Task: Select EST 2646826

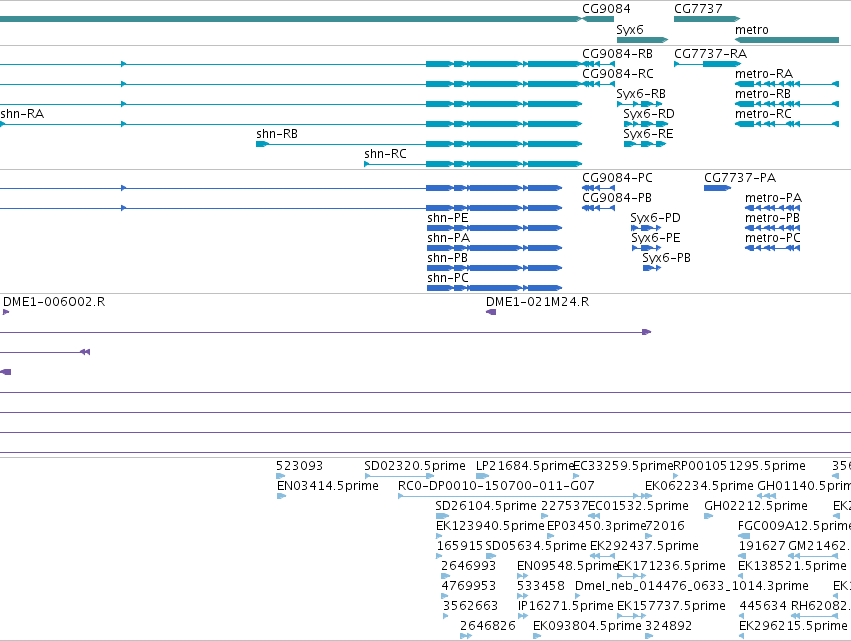Action: pyautogui.click(x=466, y=636)
